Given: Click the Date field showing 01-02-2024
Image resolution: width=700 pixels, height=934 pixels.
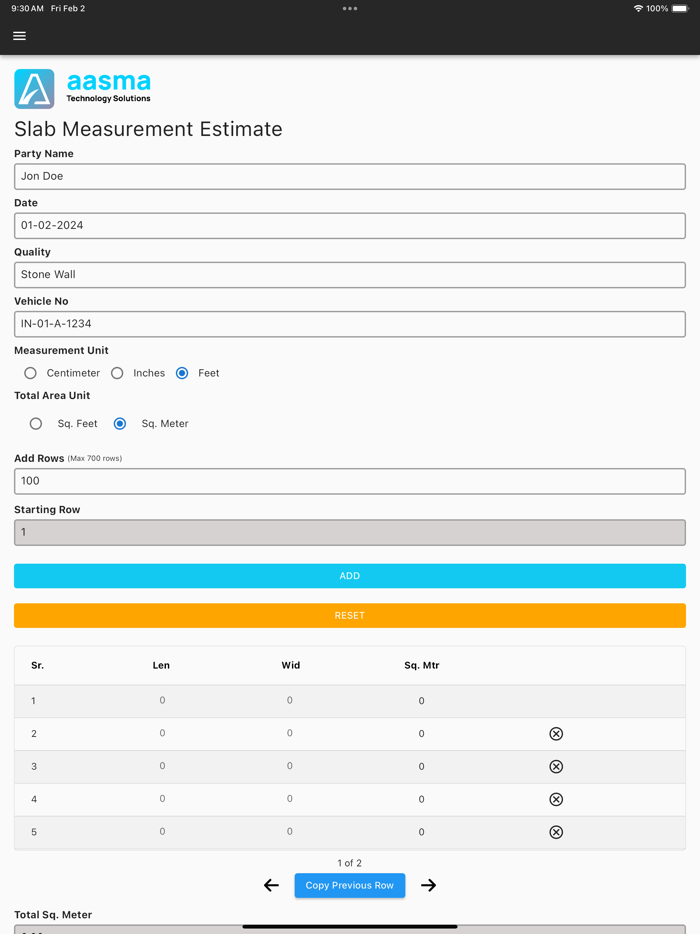Looking at the screenshot, I should [349, 225].
